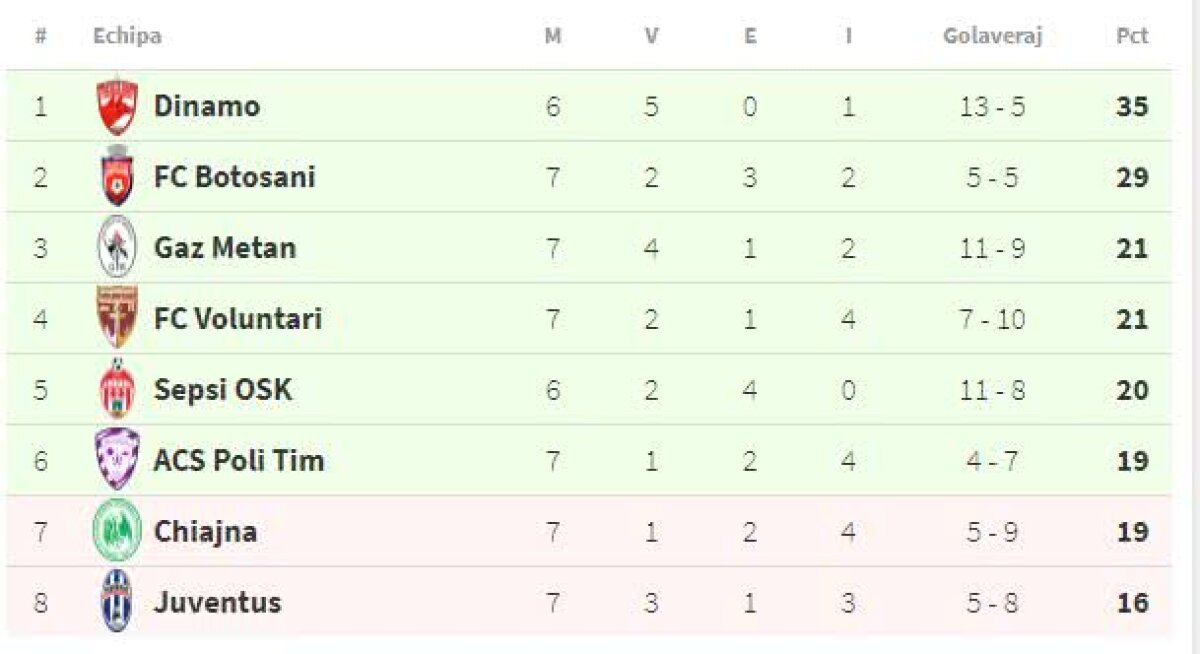
Task: Sort by the Golaveraj column header
Action: tap(992, 36)
